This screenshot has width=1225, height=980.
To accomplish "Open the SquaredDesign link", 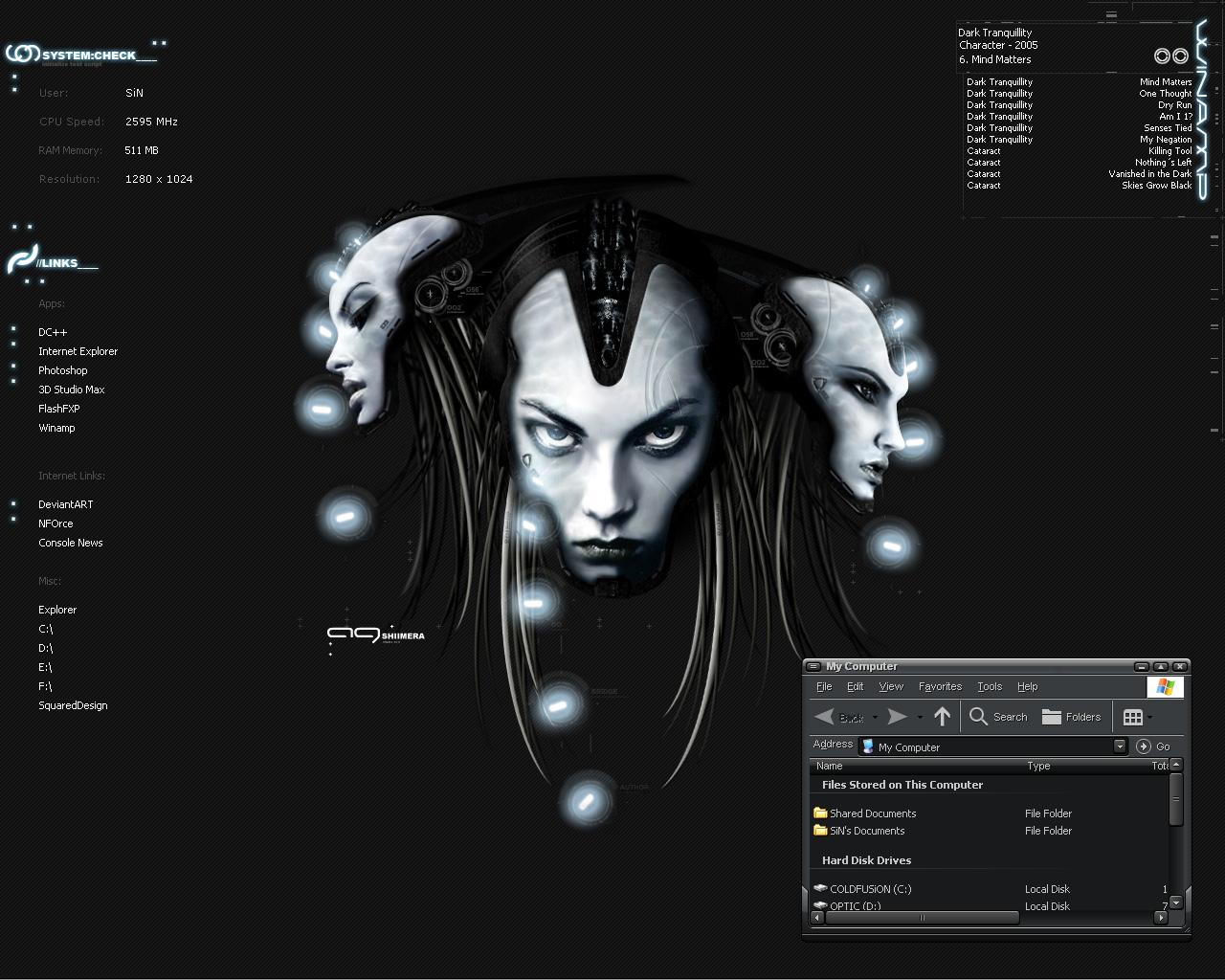I will [73, 705].
